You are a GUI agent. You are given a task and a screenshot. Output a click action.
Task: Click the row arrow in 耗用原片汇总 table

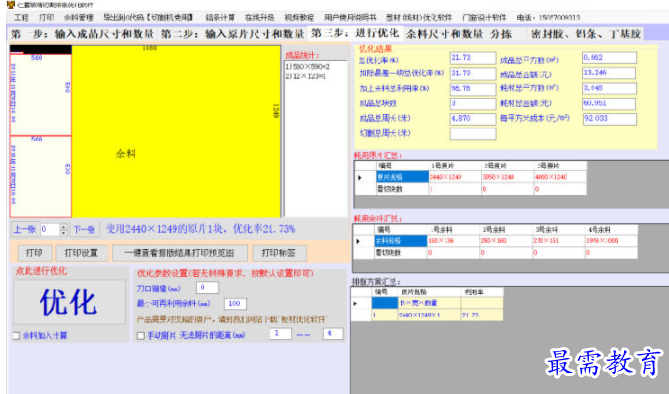click(360, 177)
